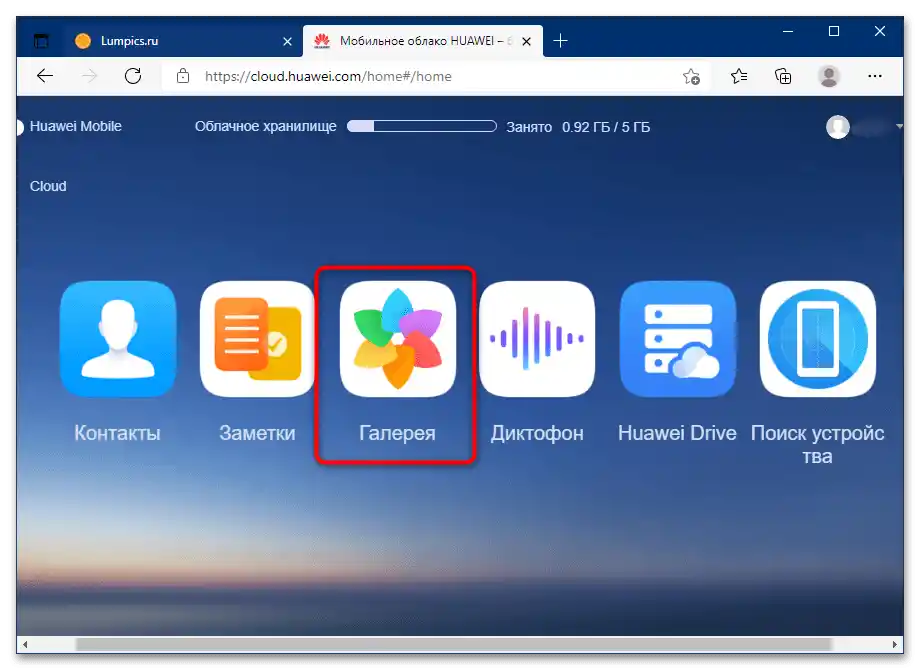This screenshot has height=670, width=920.
Task: View site info via the lock icon
Action: (x=183, y=76)
